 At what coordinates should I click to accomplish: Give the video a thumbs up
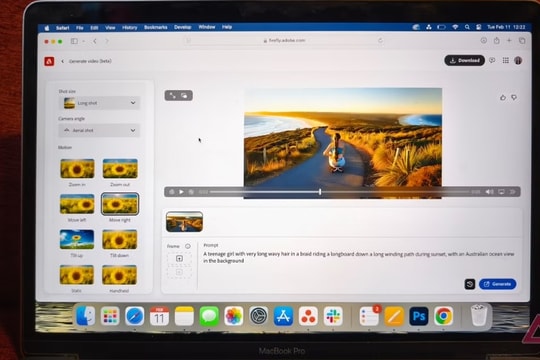(502, 97)
